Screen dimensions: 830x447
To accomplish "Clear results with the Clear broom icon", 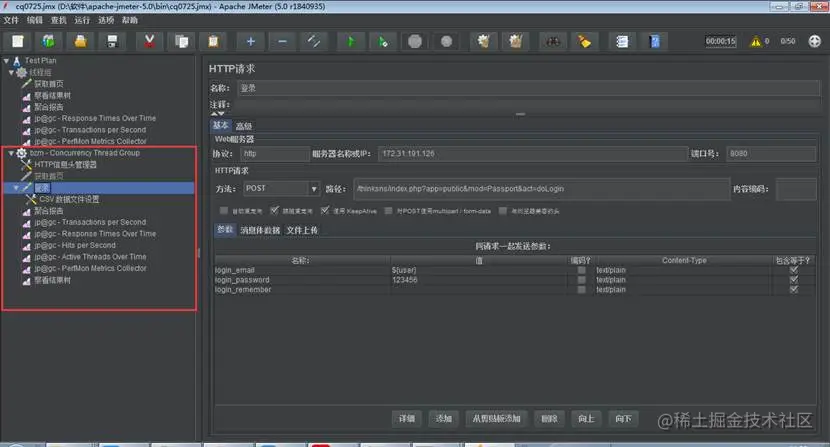I will (x=483, y=41).
